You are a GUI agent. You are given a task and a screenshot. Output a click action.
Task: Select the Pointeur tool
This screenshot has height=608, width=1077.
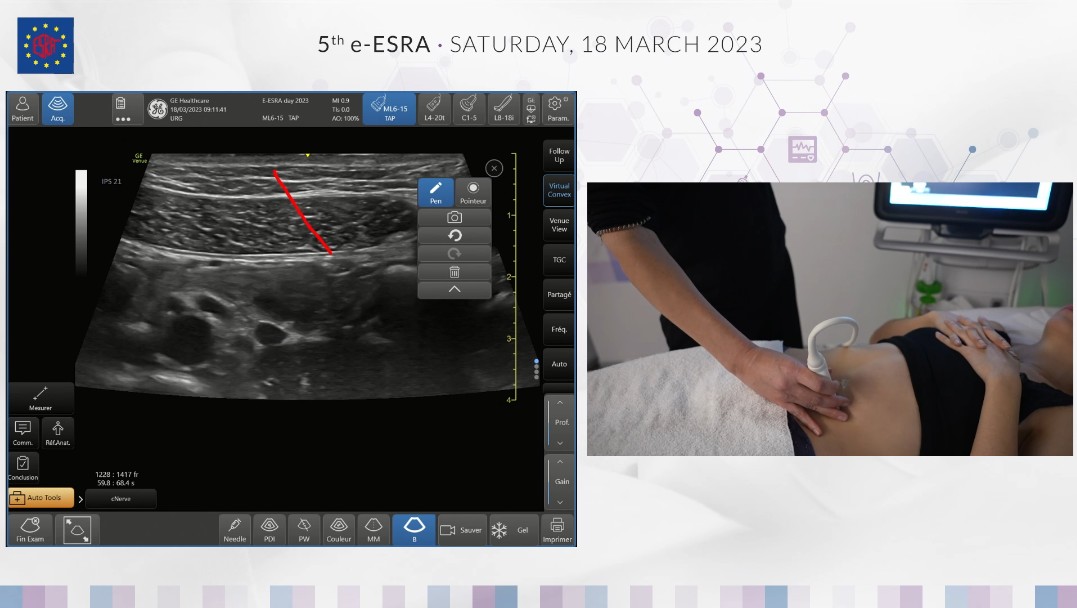[x=473, y=192]
